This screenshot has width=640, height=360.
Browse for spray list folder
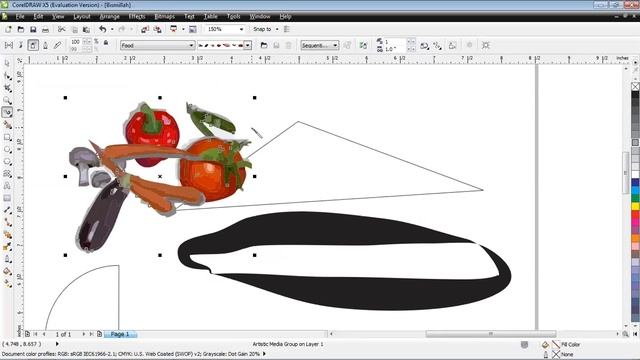click(264, 45)
